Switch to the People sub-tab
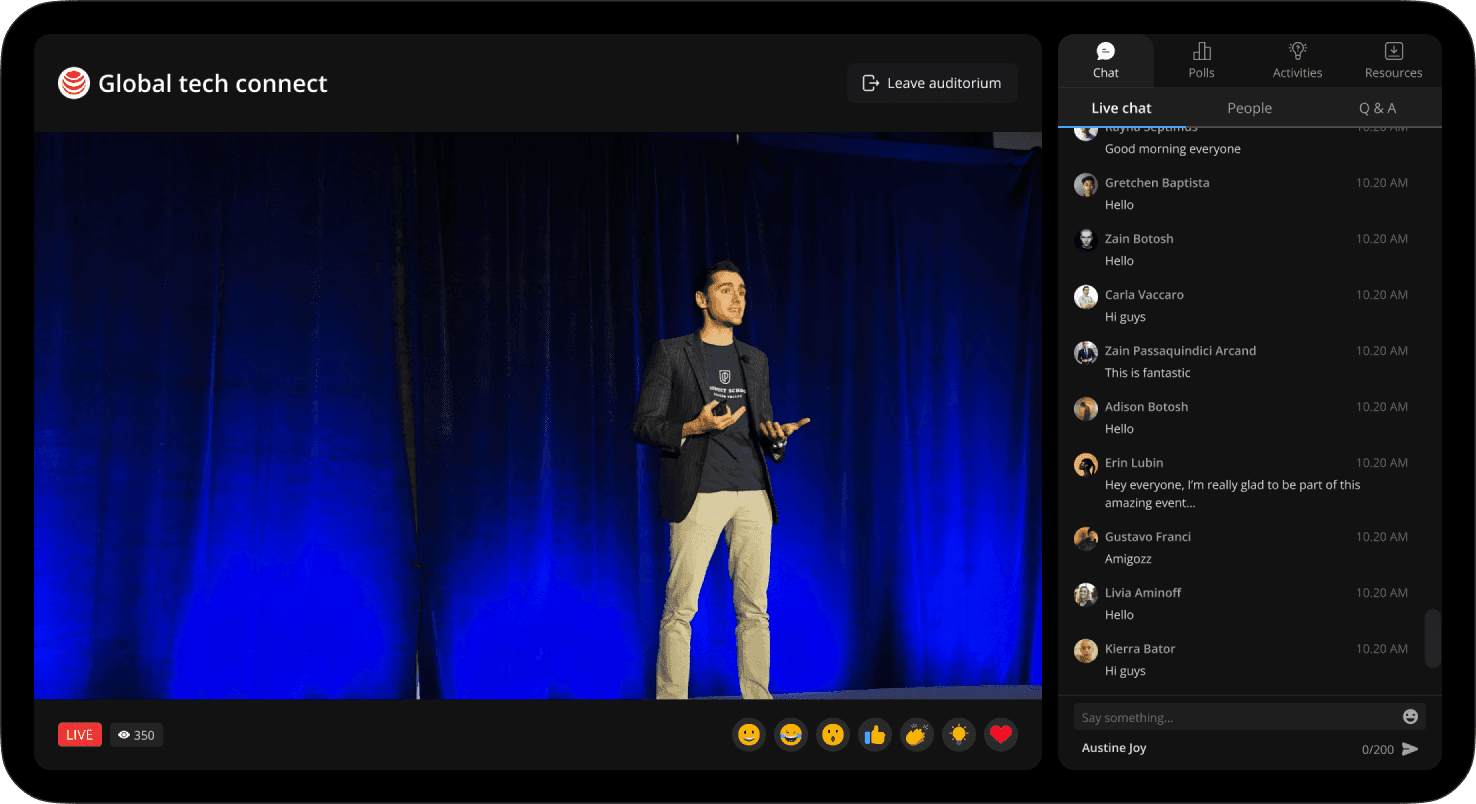This screenshot has width=1476, height=804. [1250, 108]
